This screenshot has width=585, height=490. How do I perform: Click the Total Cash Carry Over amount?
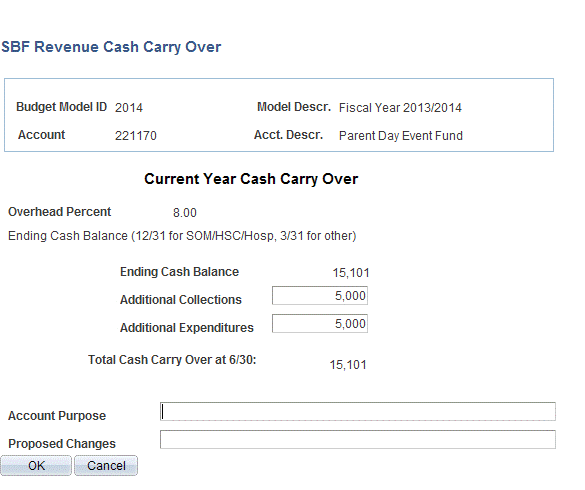tap(348, 365)
